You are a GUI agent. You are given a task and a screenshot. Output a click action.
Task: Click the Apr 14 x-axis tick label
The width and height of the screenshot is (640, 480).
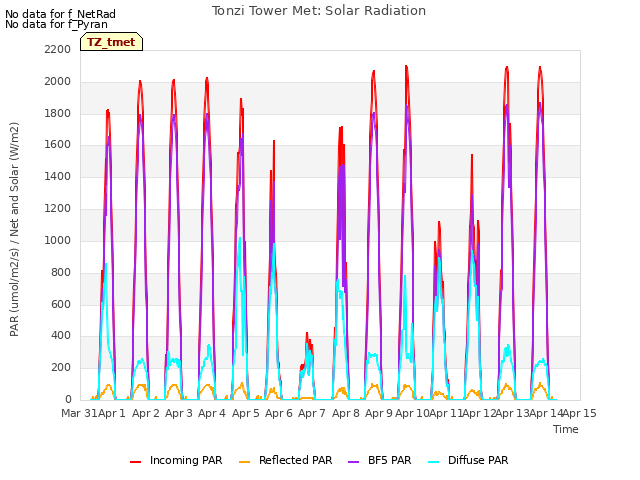click(546, 413)
